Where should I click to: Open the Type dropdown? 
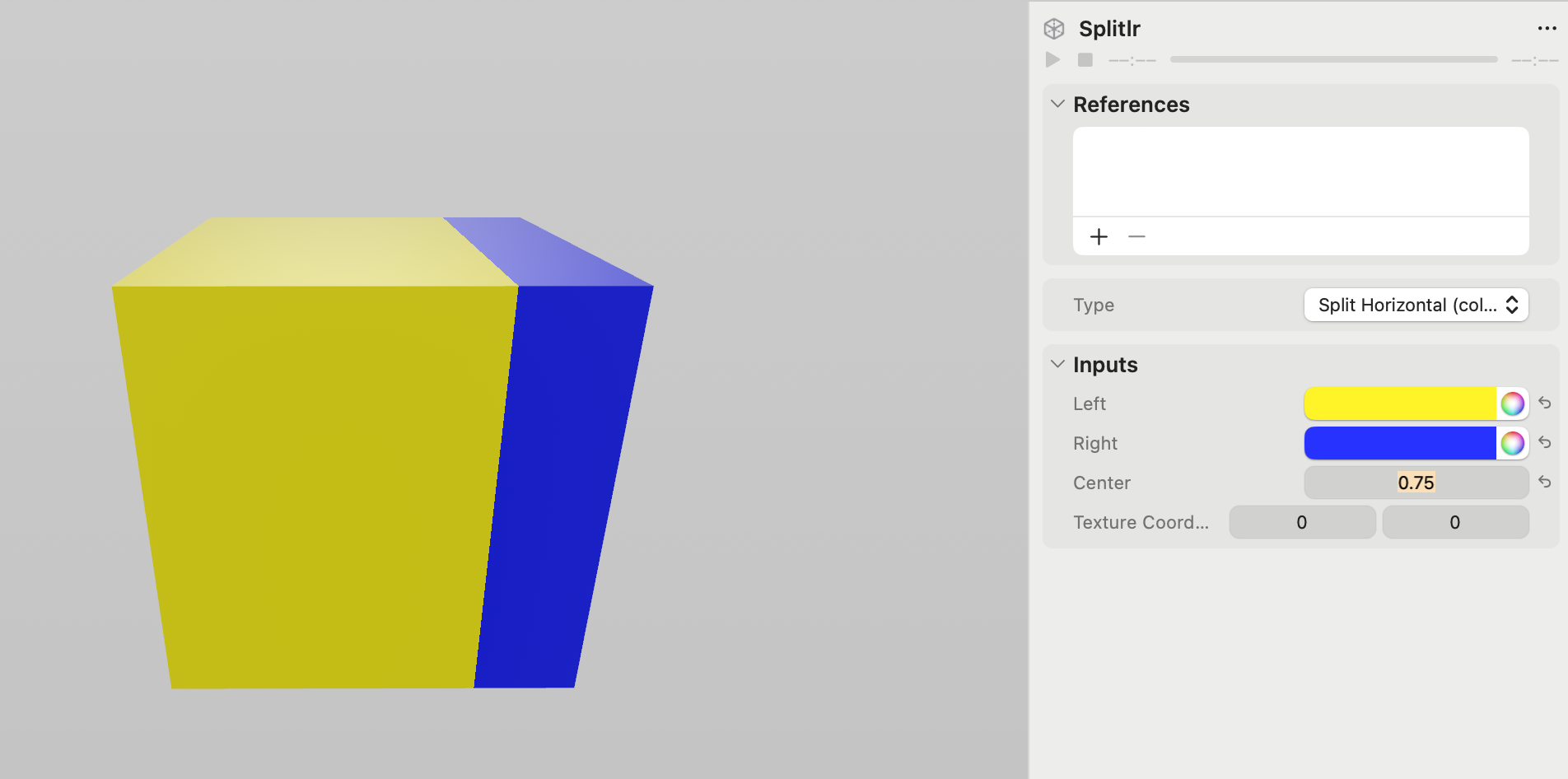click(x=1415, y=305)
